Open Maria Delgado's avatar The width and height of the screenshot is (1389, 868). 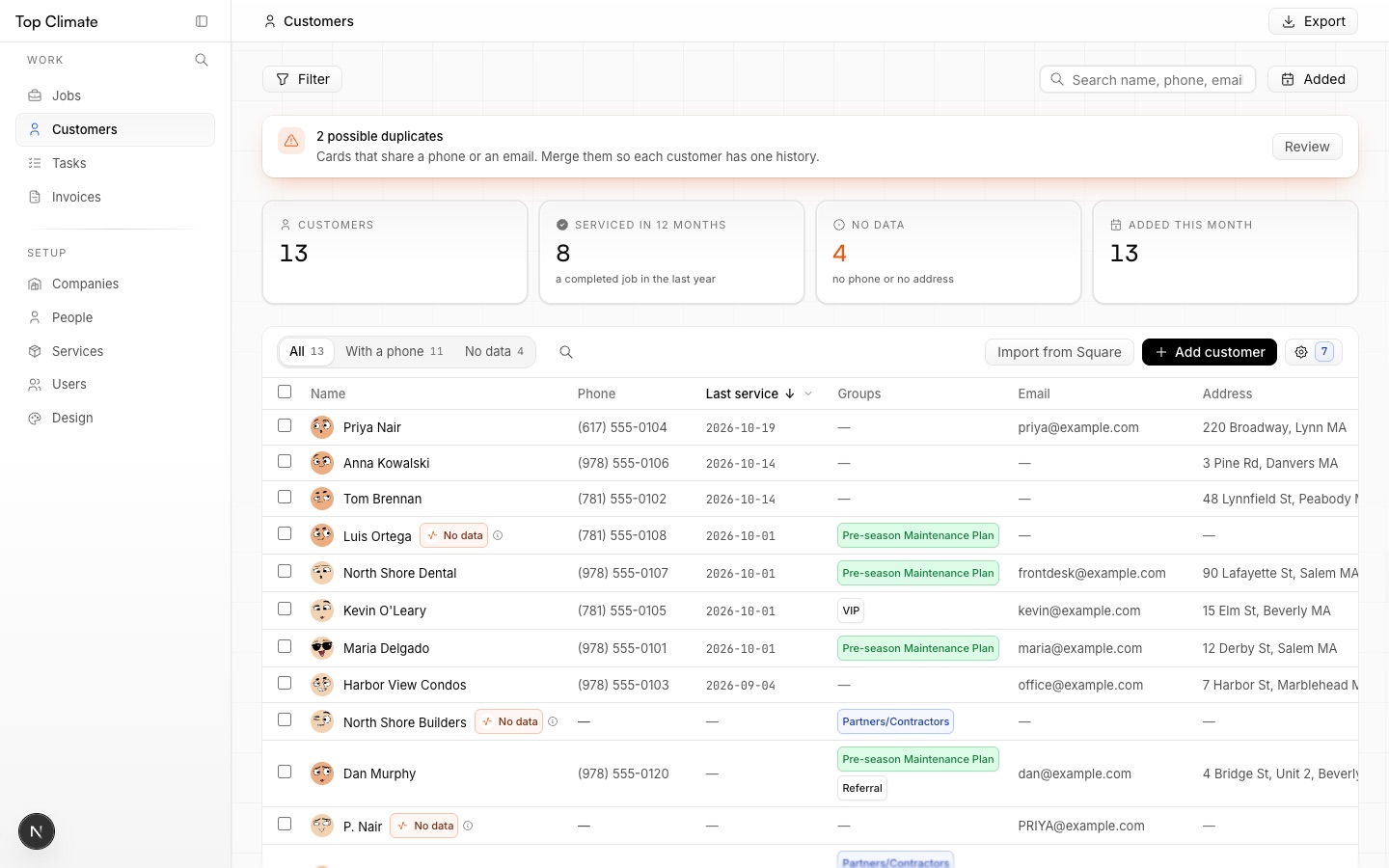pyautogui.click(x=322, y=648)
